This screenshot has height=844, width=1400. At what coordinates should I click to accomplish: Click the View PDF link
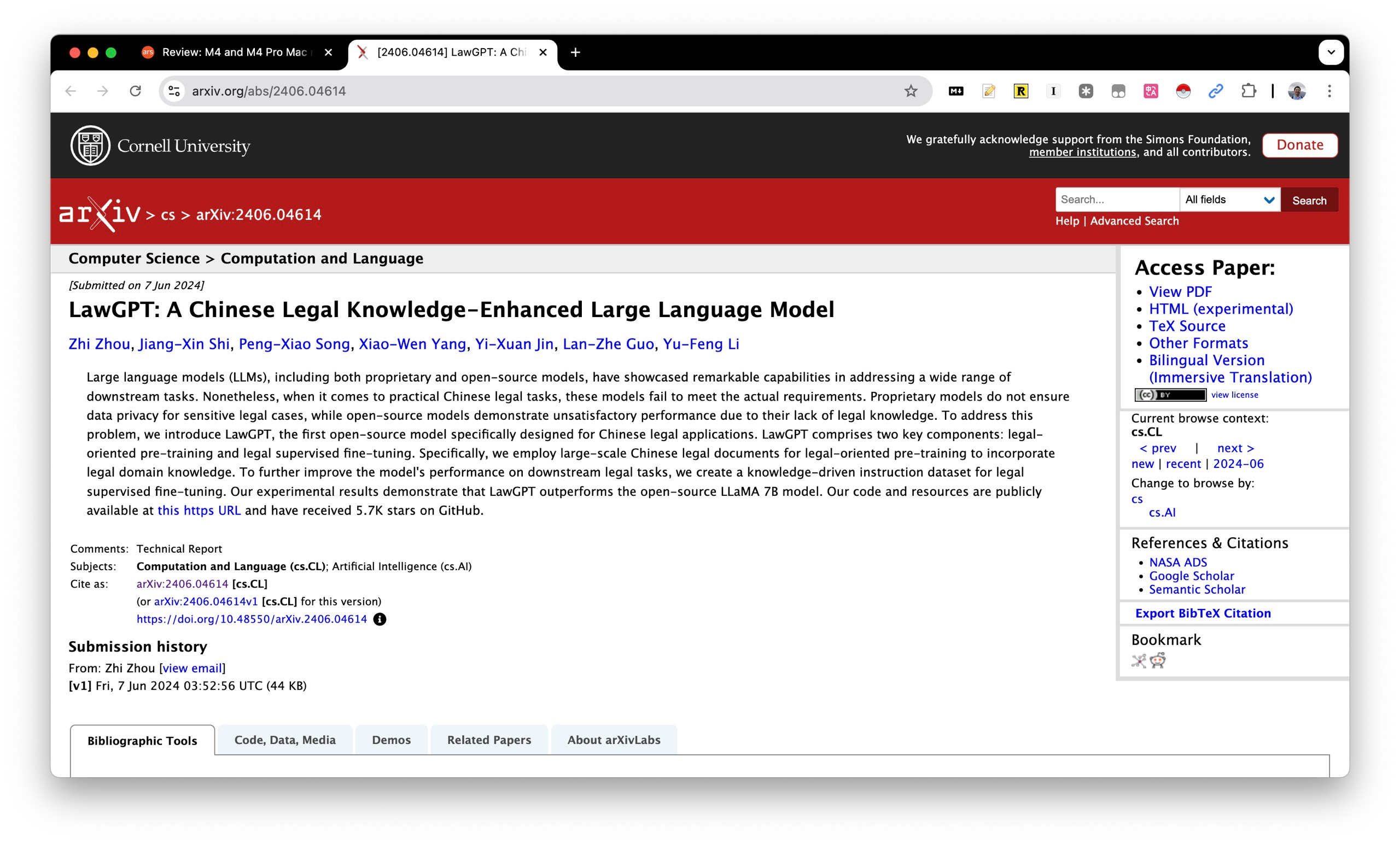click(x=1180, y=291)
